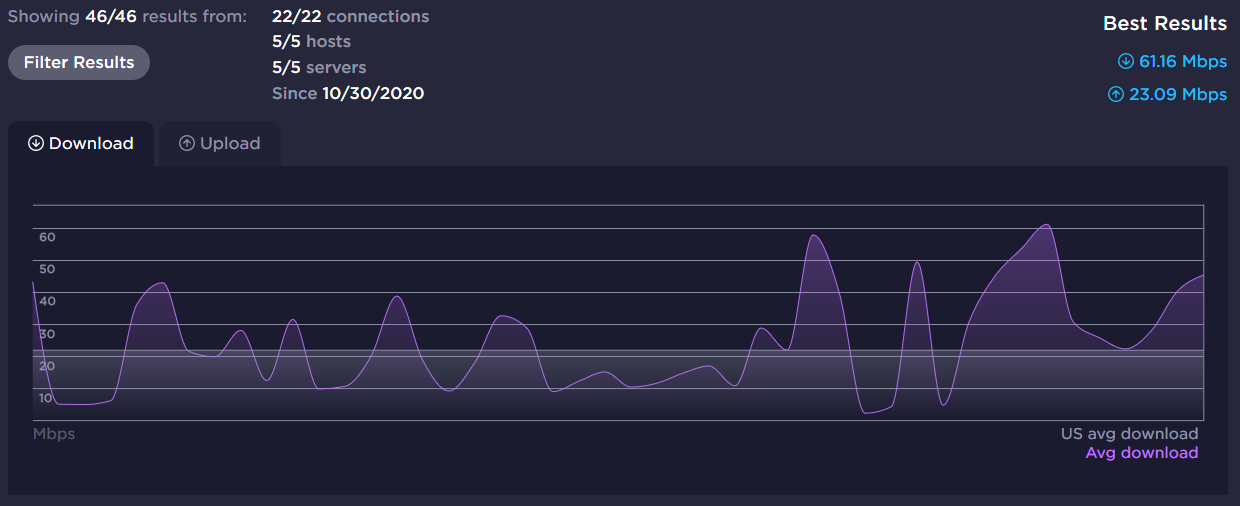
Task: Click the upload arrow icon in Upload tab
Action: 187,143
